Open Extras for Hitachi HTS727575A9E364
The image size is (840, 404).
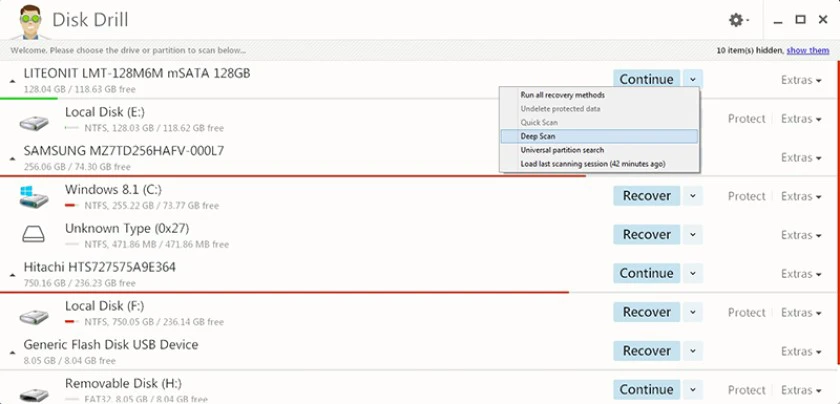(x=801, y=274)
